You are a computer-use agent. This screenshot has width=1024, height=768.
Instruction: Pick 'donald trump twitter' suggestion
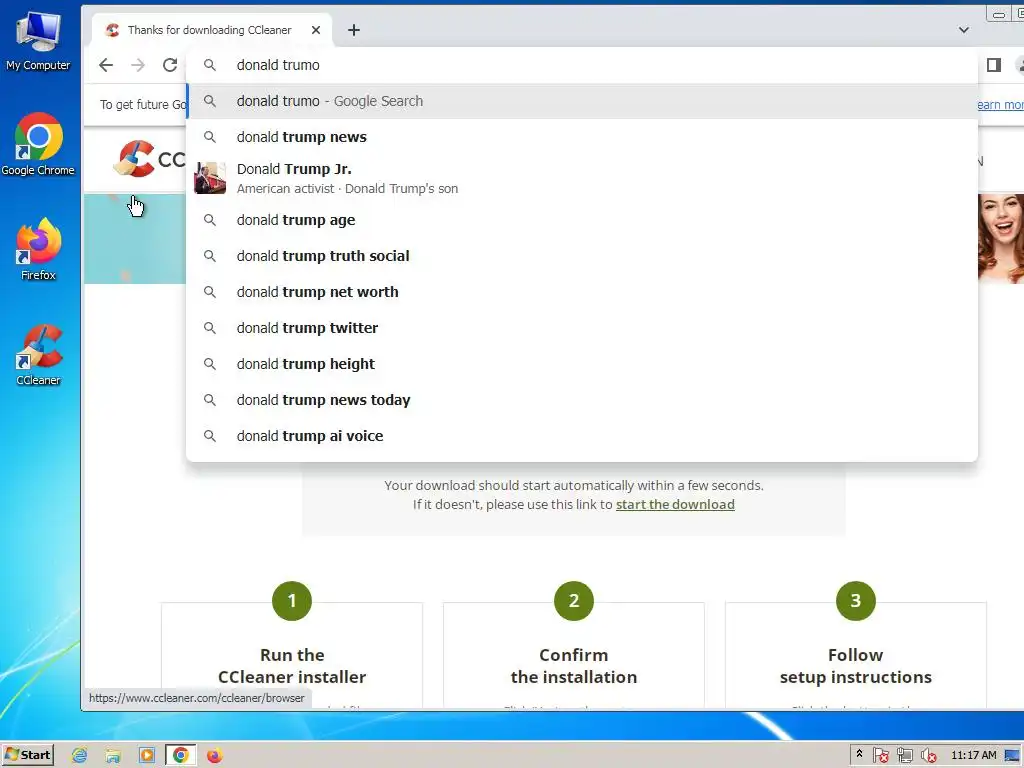(x=582, y=328)
